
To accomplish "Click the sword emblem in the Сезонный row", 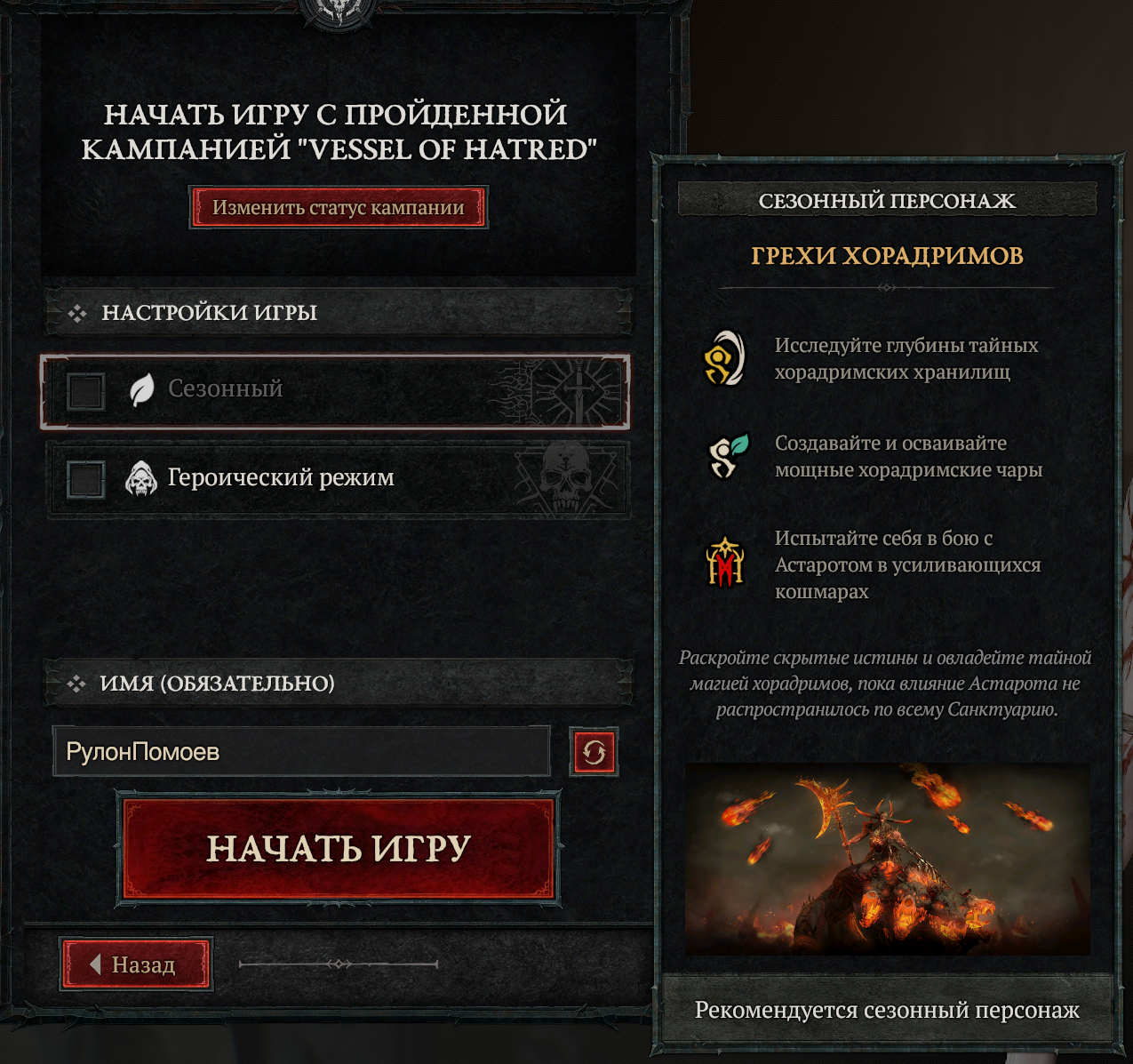I will pyautogui.click(x=578, y=391).
